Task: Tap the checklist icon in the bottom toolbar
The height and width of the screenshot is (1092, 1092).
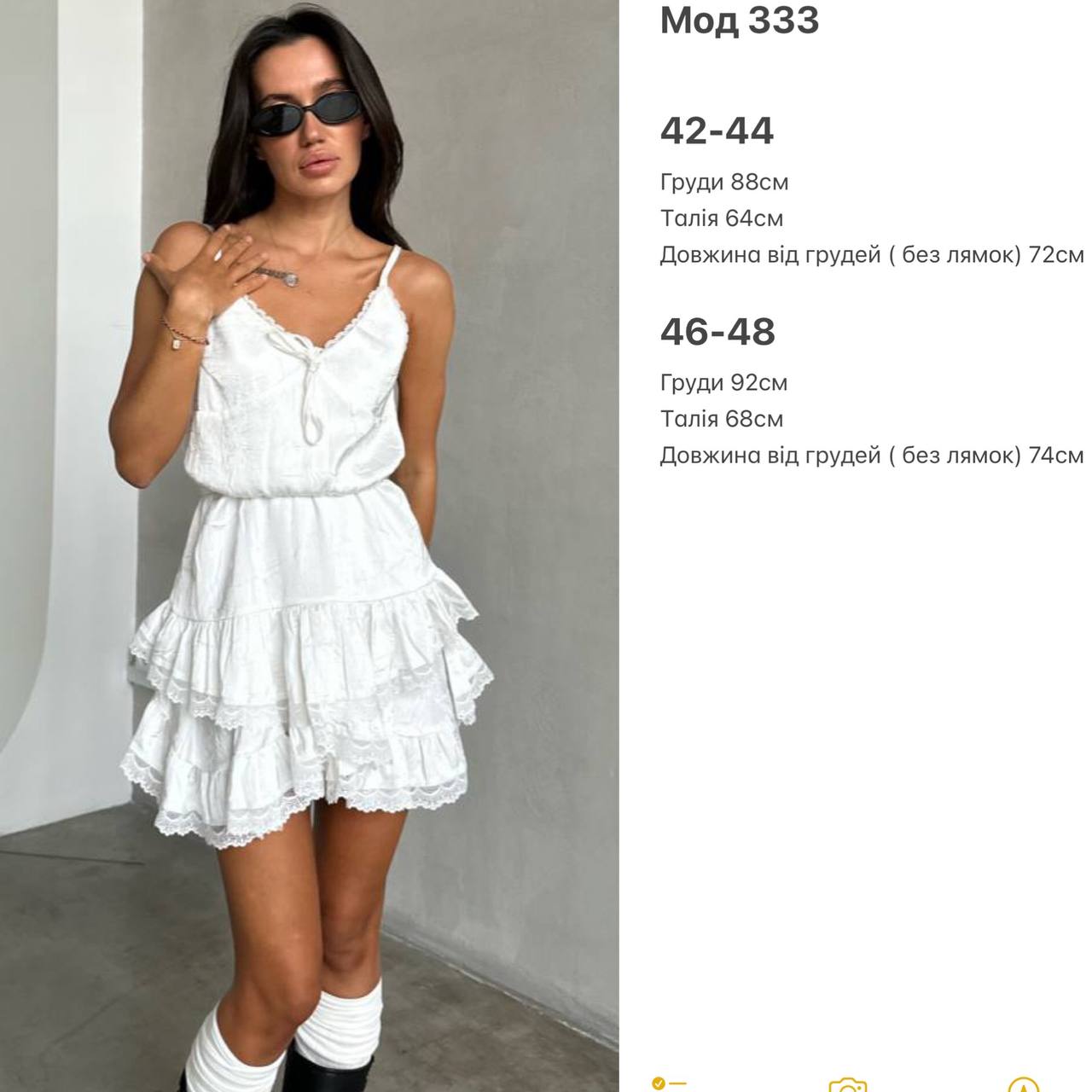Action: pyautogui.click(x=669, y=1083)
